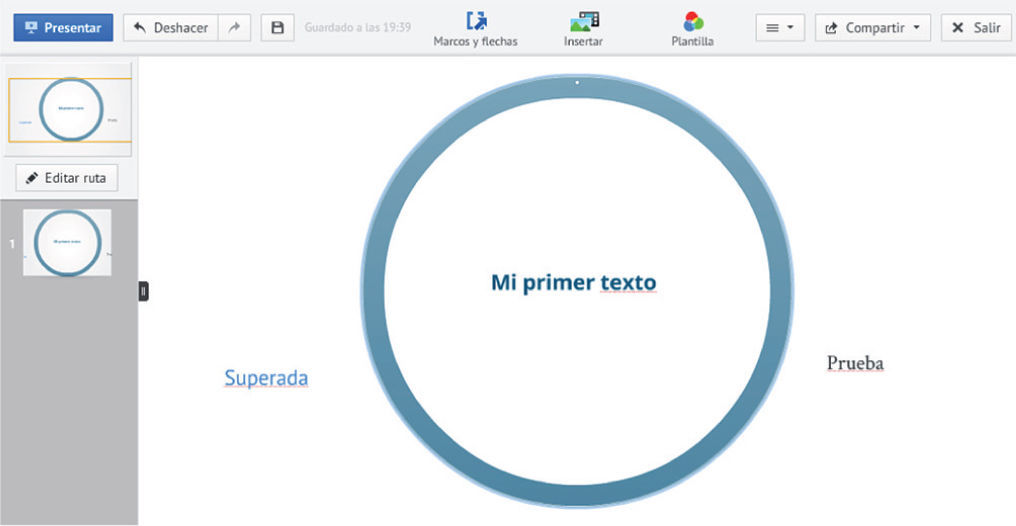Open the Plantilla color theme icon
1016x526 pixels.
click(x=693, y=29)
